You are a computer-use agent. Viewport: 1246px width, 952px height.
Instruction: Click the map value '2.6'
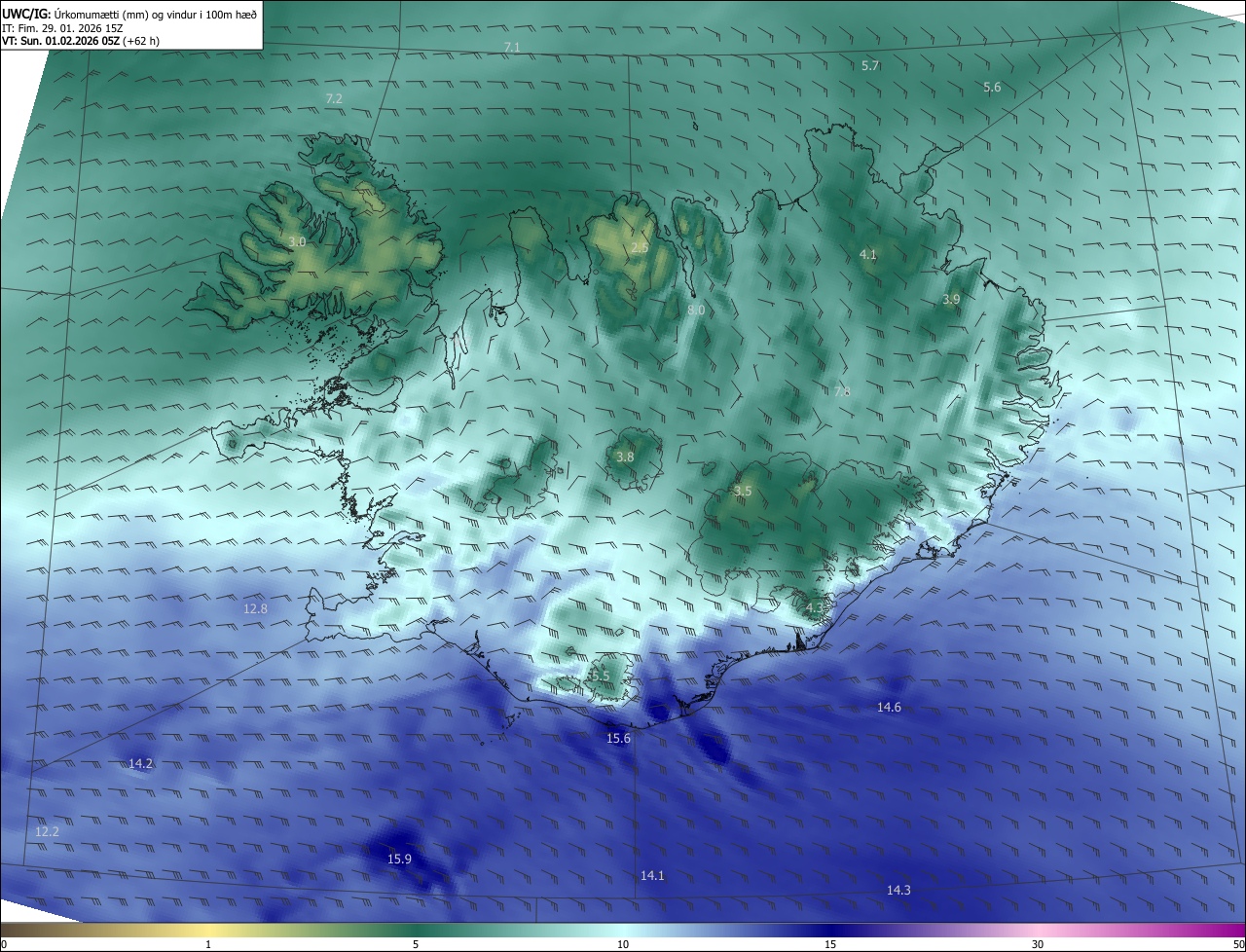(640, 248)
